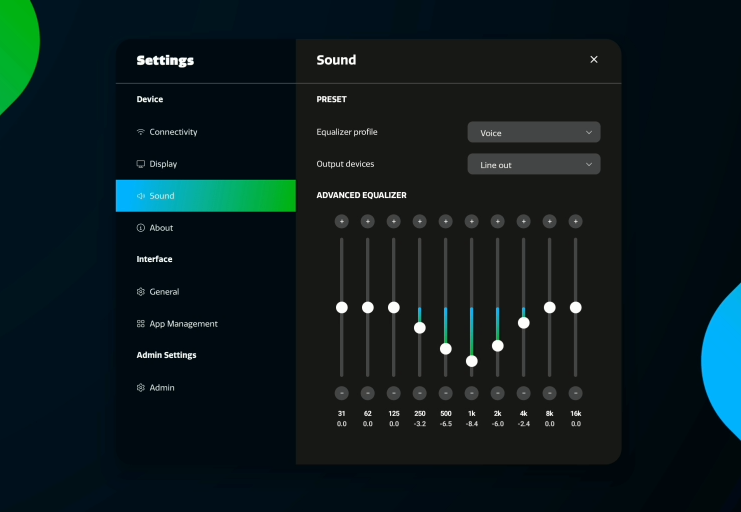Decrease the 4k band with minus button
The image size is (741, 512).
click(x=524, y=393)
